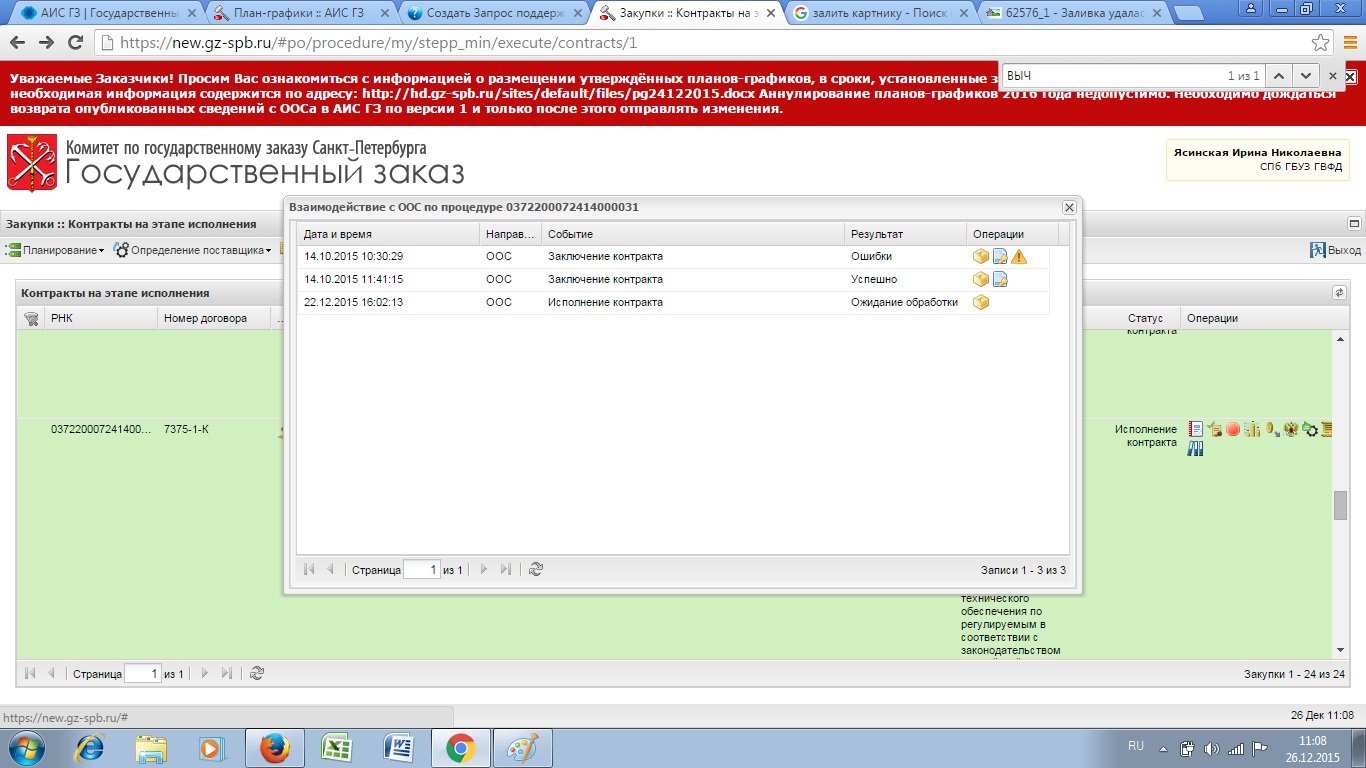The width and height of the screenshot is (1366, 768).
Task: Open the signed document icon in Успешно row
Action: [x=1000, y=280]
